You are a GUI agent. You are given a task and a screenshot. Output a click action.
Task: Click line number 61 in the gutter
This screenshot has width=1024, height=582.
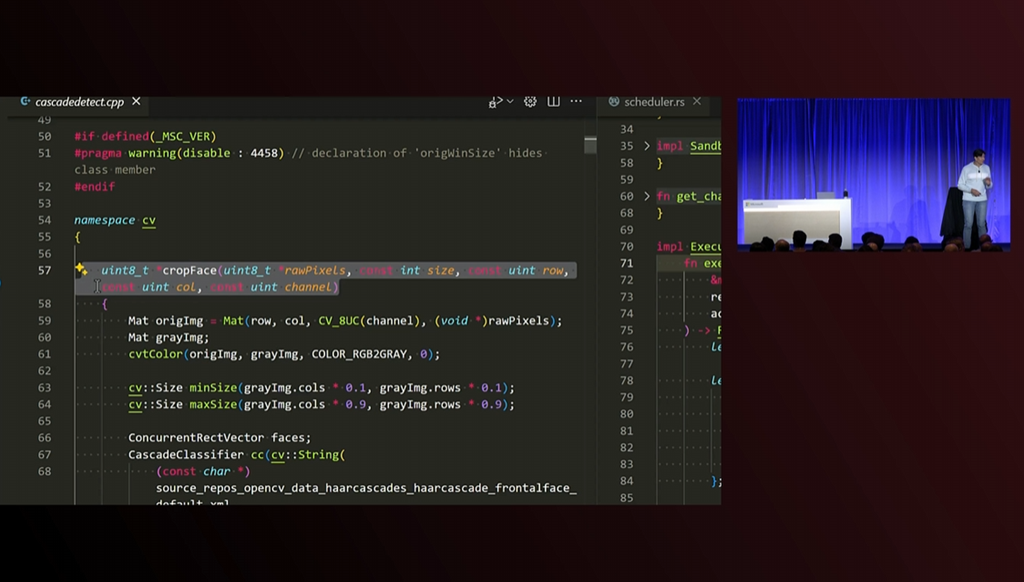pos(44,354)
